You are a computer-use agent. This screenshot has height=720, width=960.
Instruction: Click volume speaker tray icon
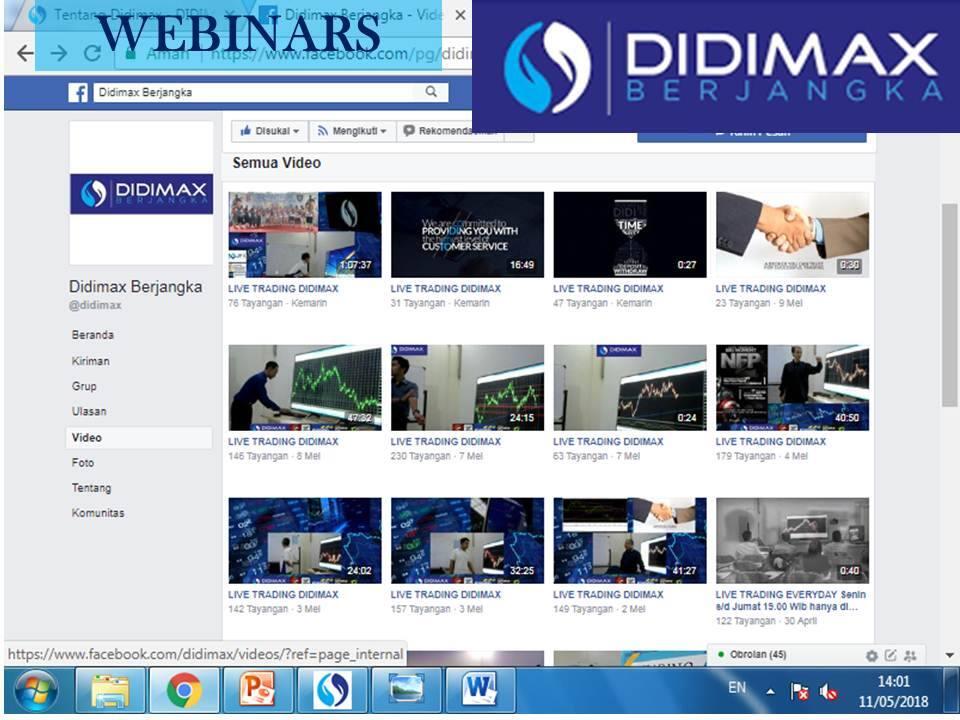click(x=828, y=692)
